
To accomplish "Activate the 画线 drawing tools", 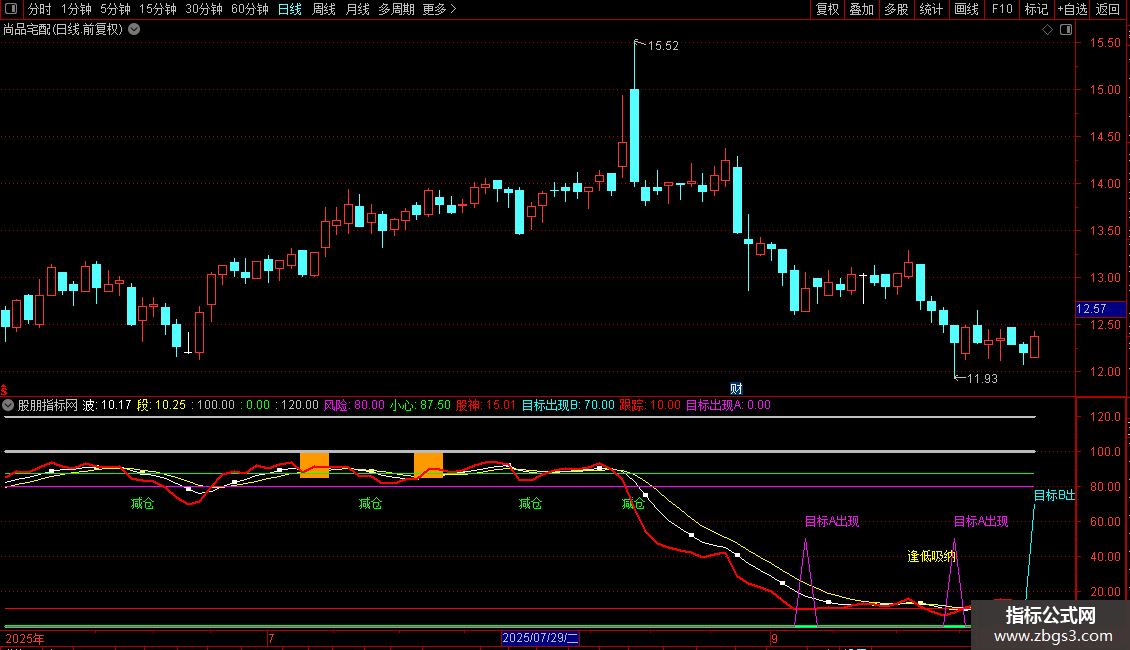I will click(x=966, y=9).
